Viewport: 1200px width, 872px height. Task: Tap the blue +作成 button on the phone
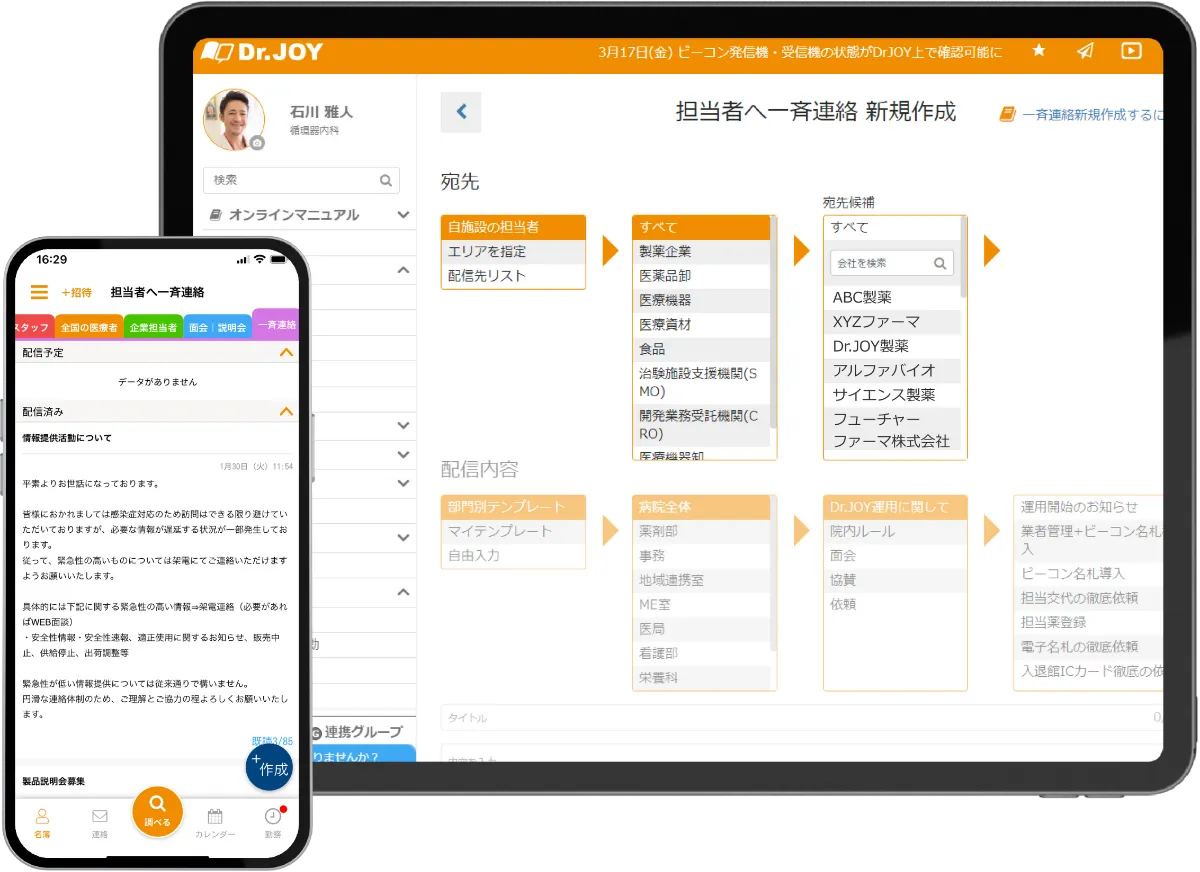(270, 768)
